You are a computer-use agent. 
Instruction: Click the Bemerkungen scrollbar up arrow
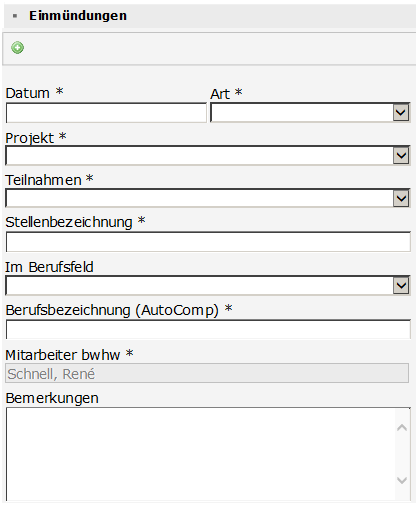[x=402, y=428]
